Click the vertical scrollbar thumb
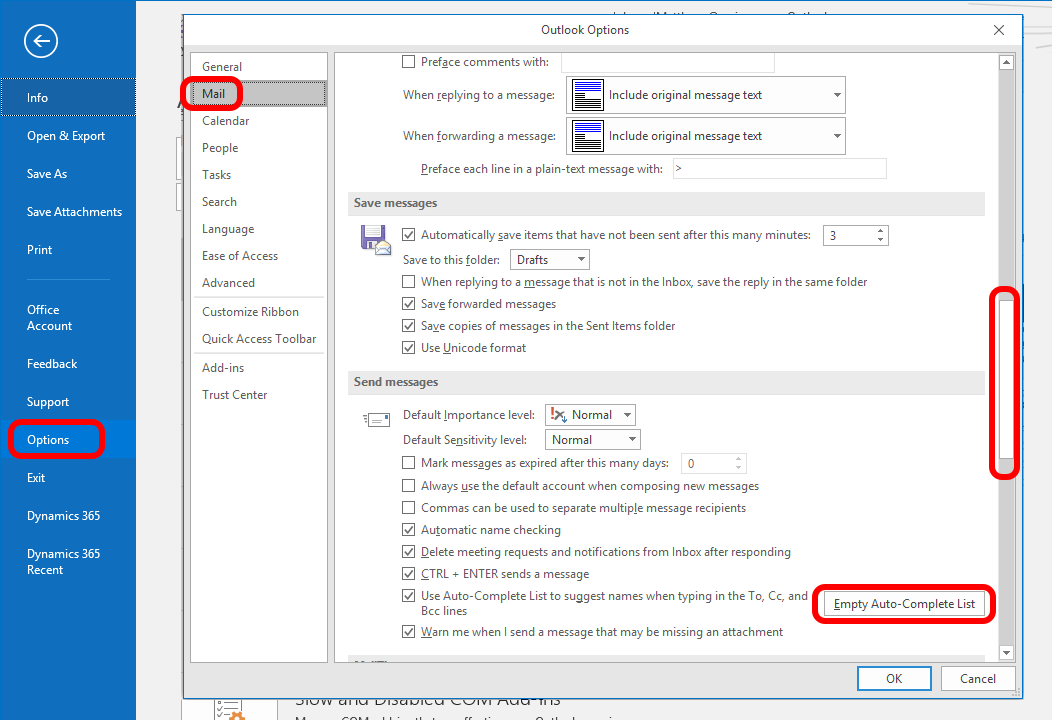 1006,382
